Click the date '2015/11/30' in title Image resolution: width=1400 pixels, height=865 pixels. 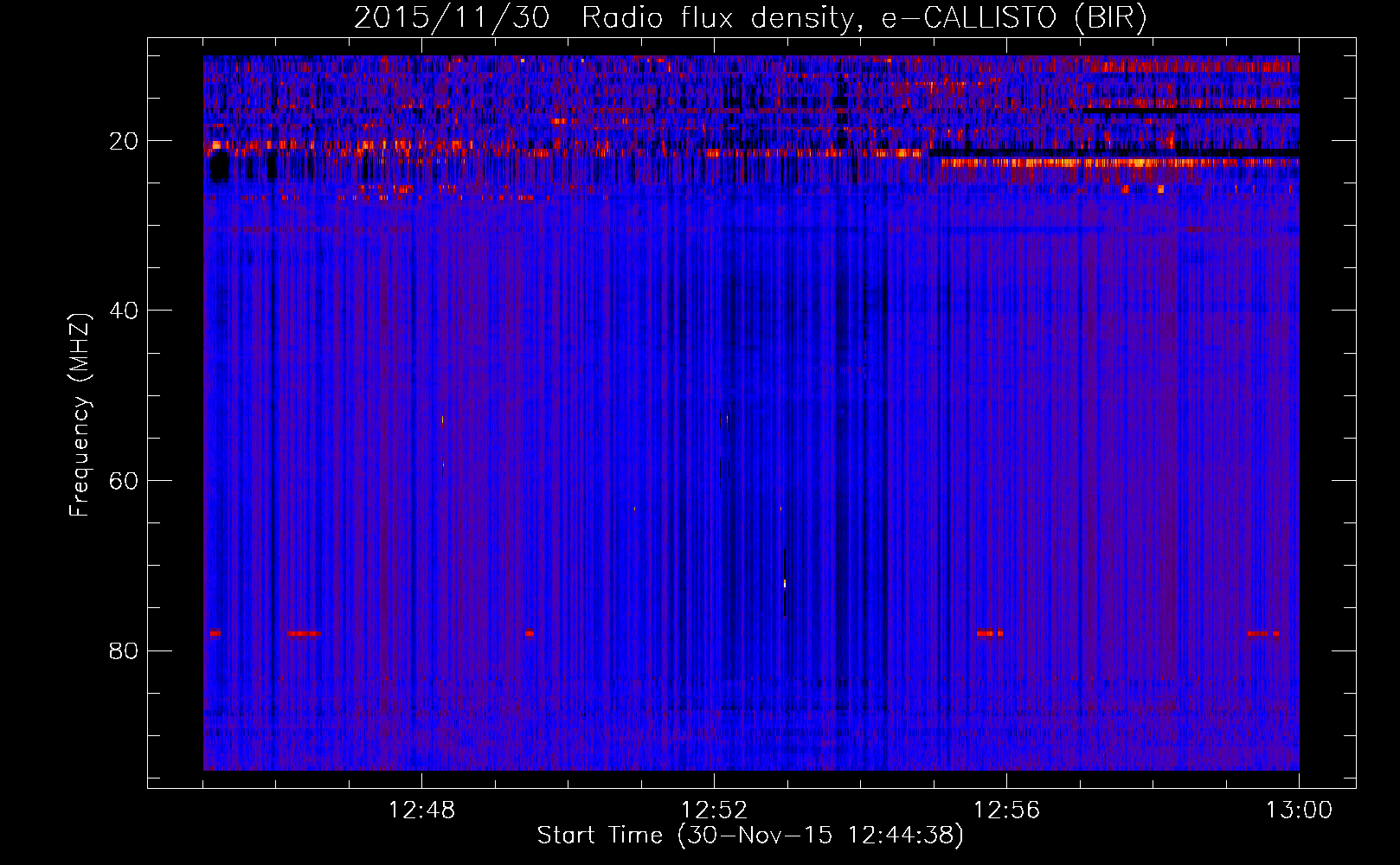coord(452,18)
